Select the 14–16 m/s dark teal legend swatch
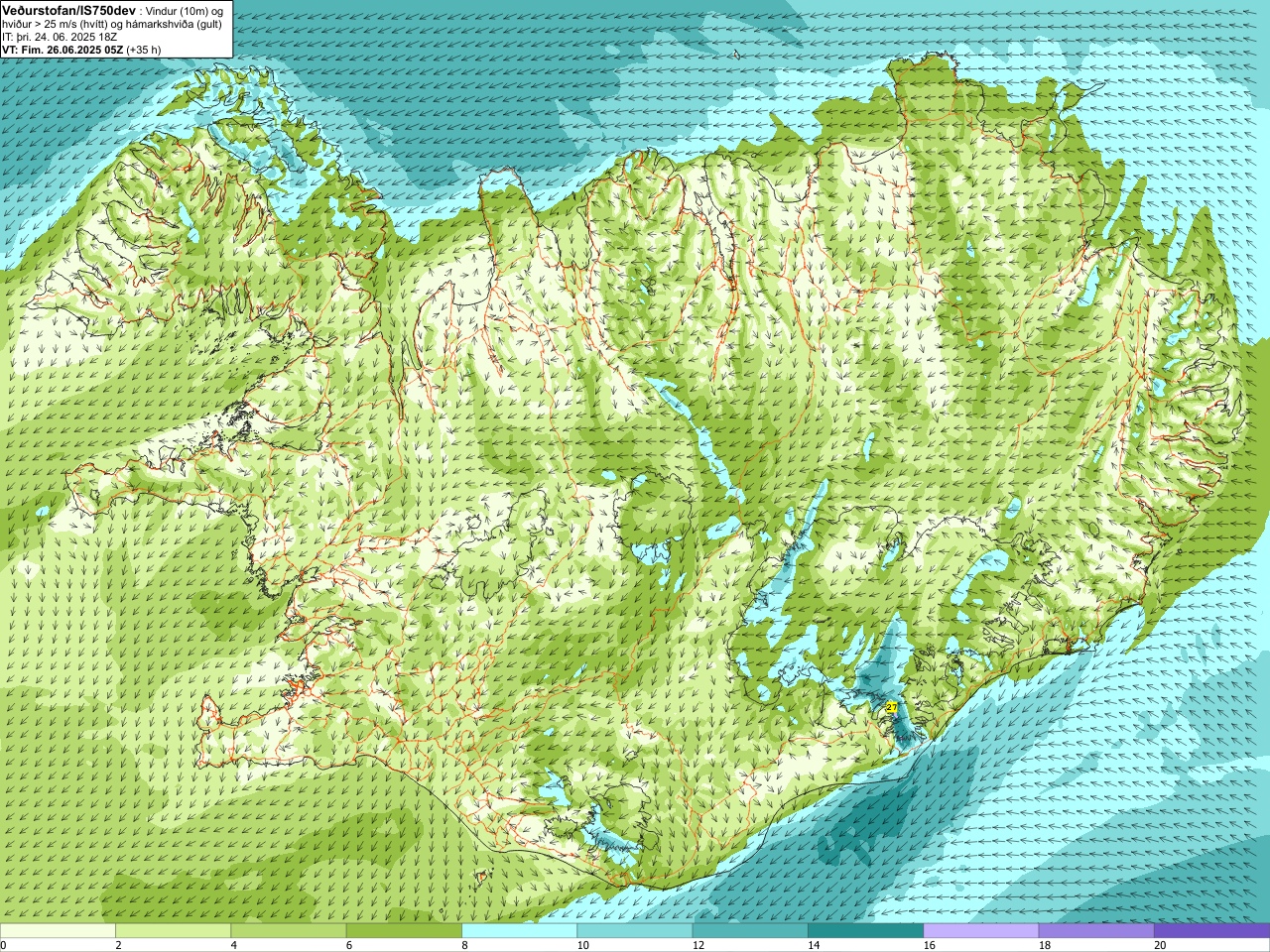The image size is (1270, 952). pos(865,931)
